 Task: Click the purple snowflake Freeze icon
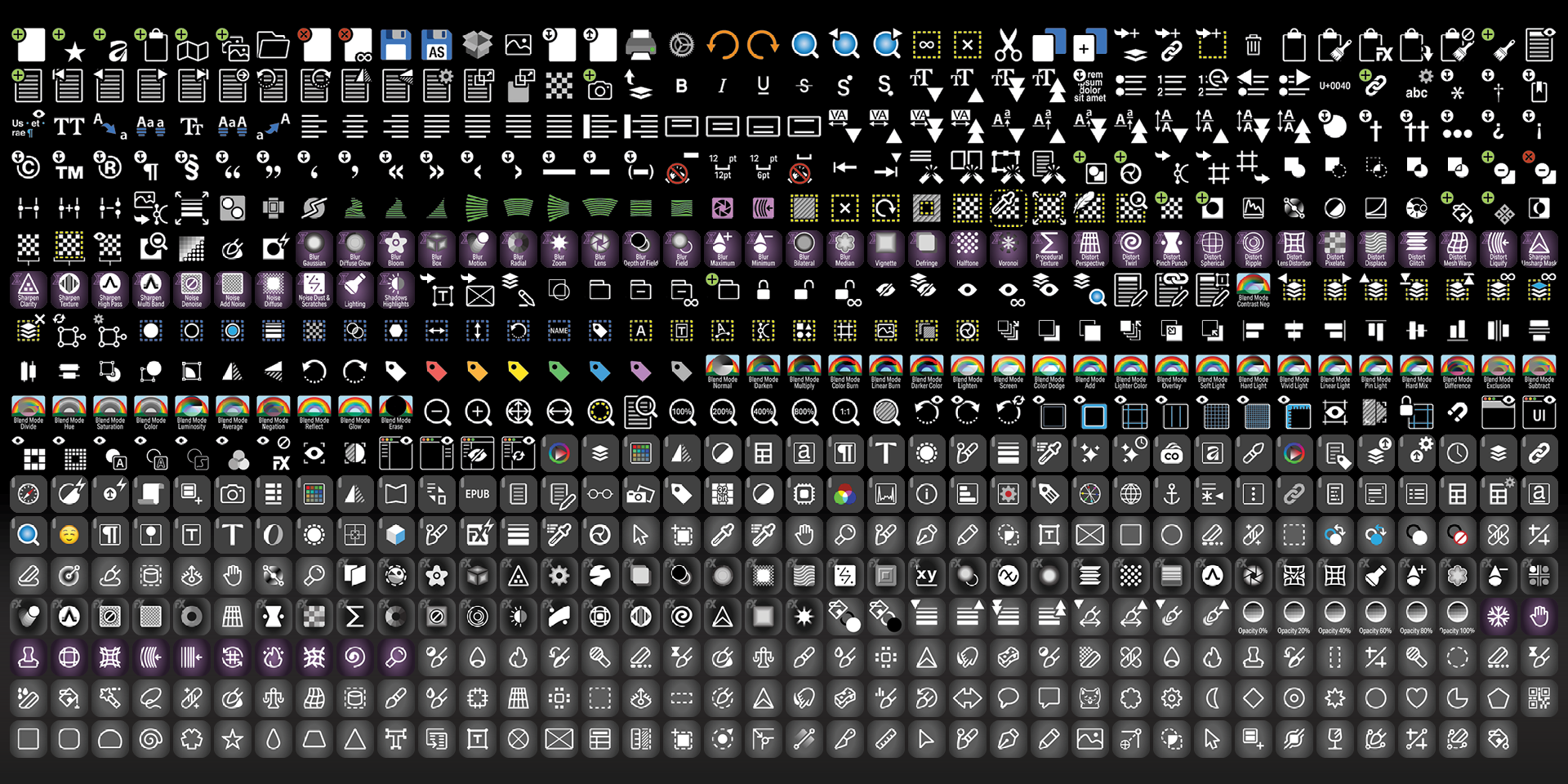(x=1499, y=617)
